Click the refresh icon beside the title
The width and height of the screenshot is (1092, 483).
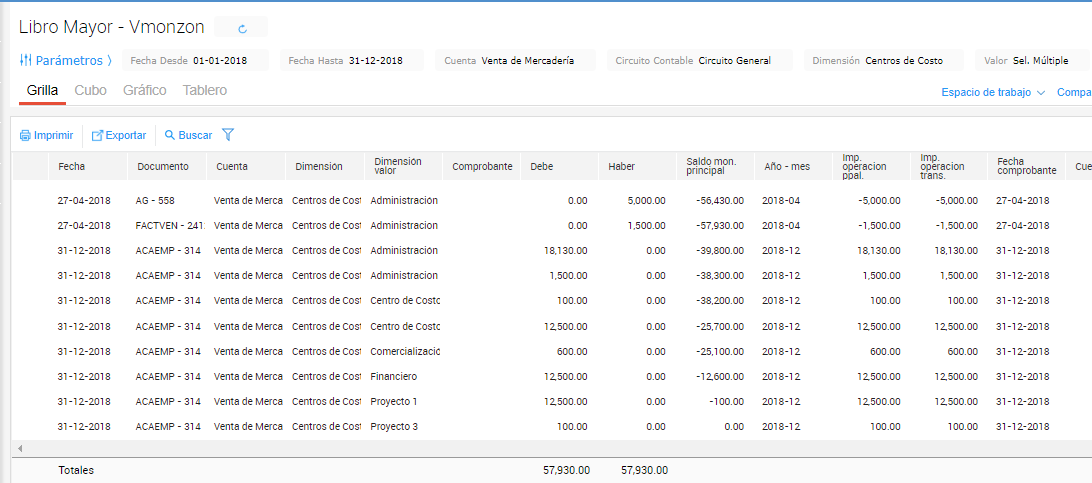coord(241,29)
